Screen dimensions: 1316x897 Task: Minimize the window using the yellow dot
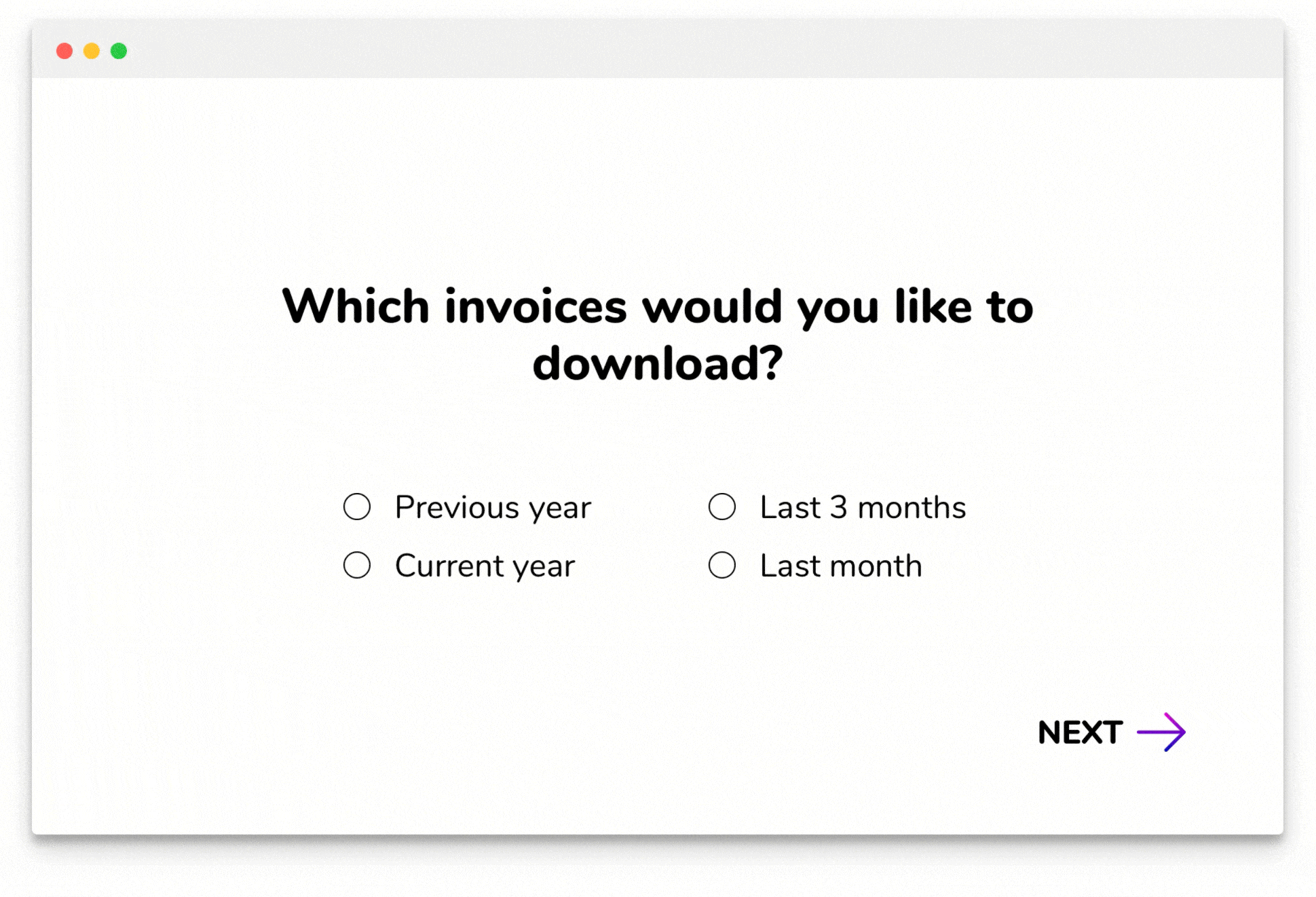click(x=92, y=51)
